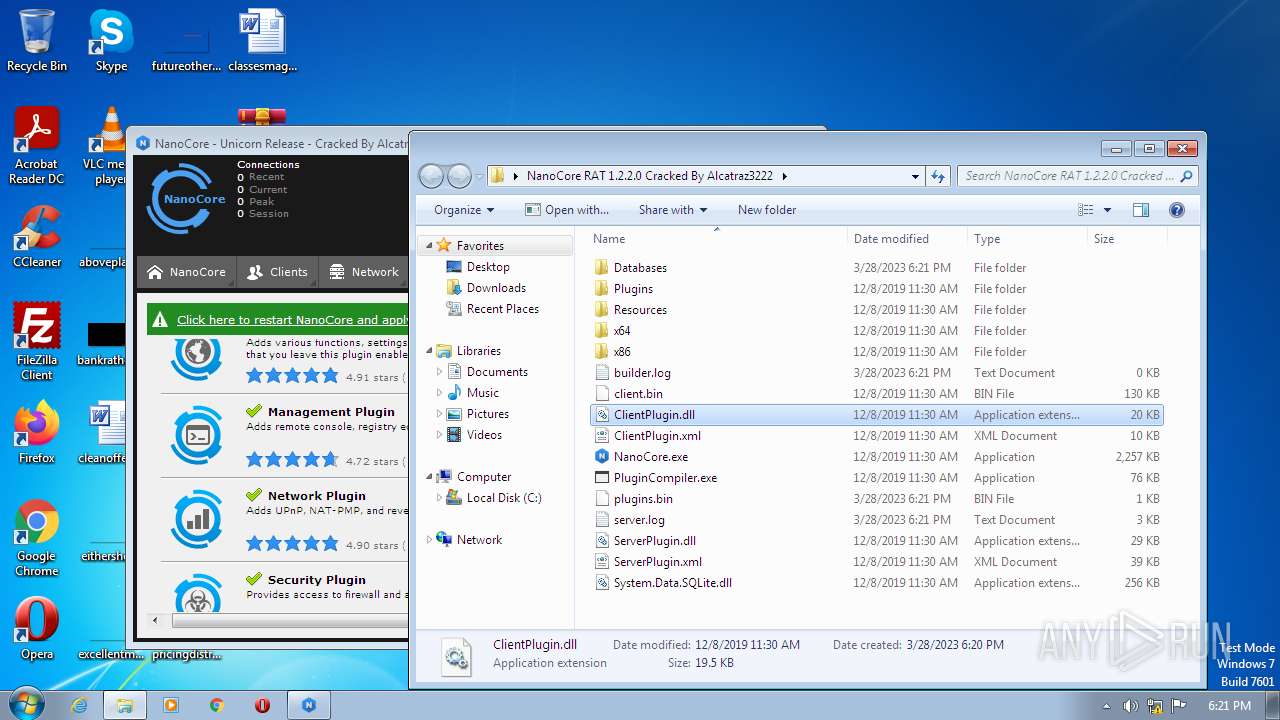Select the System.Data.SQLite.dll file
Image resolution: width=1280 pixels, height=720 pixels.
tap(672, 583)
